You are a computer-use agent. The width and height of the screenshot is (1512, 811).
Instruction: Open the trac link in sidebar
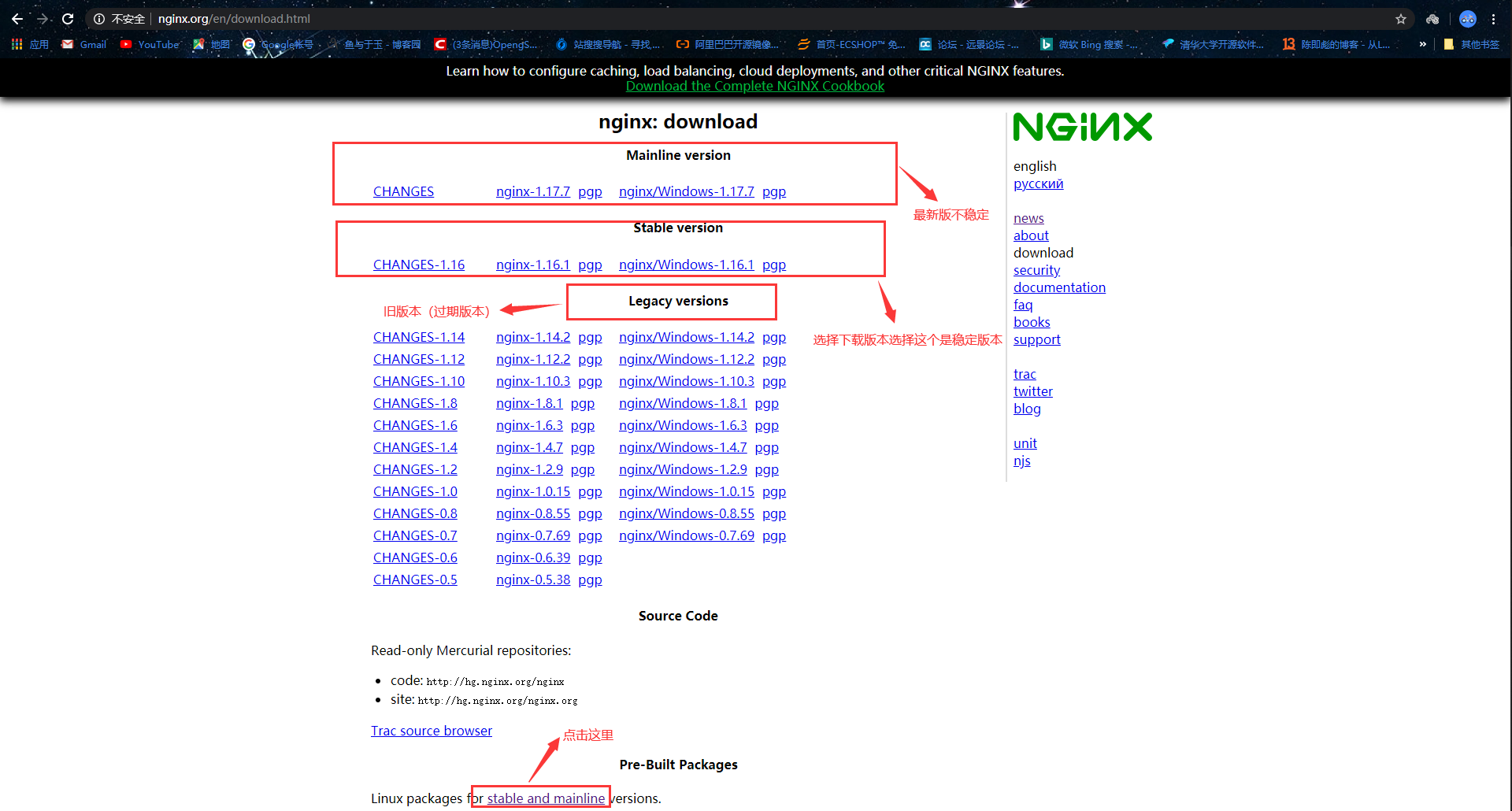(x=1025, y=374)
